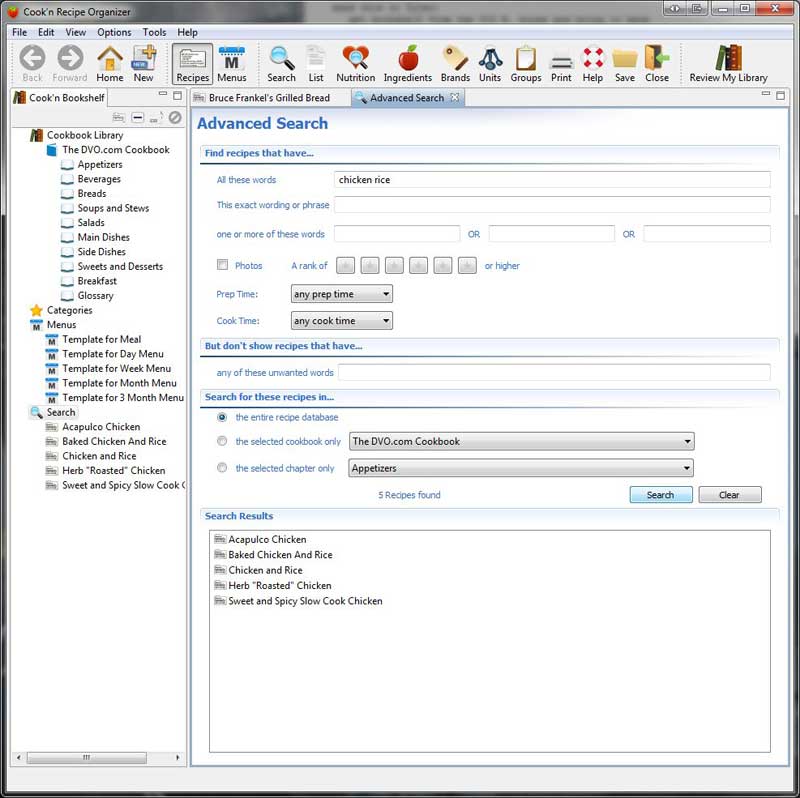This screenshot has width=800, height=798.
Task: Set rank to the fifth star
Action: [x=443, y=265]
